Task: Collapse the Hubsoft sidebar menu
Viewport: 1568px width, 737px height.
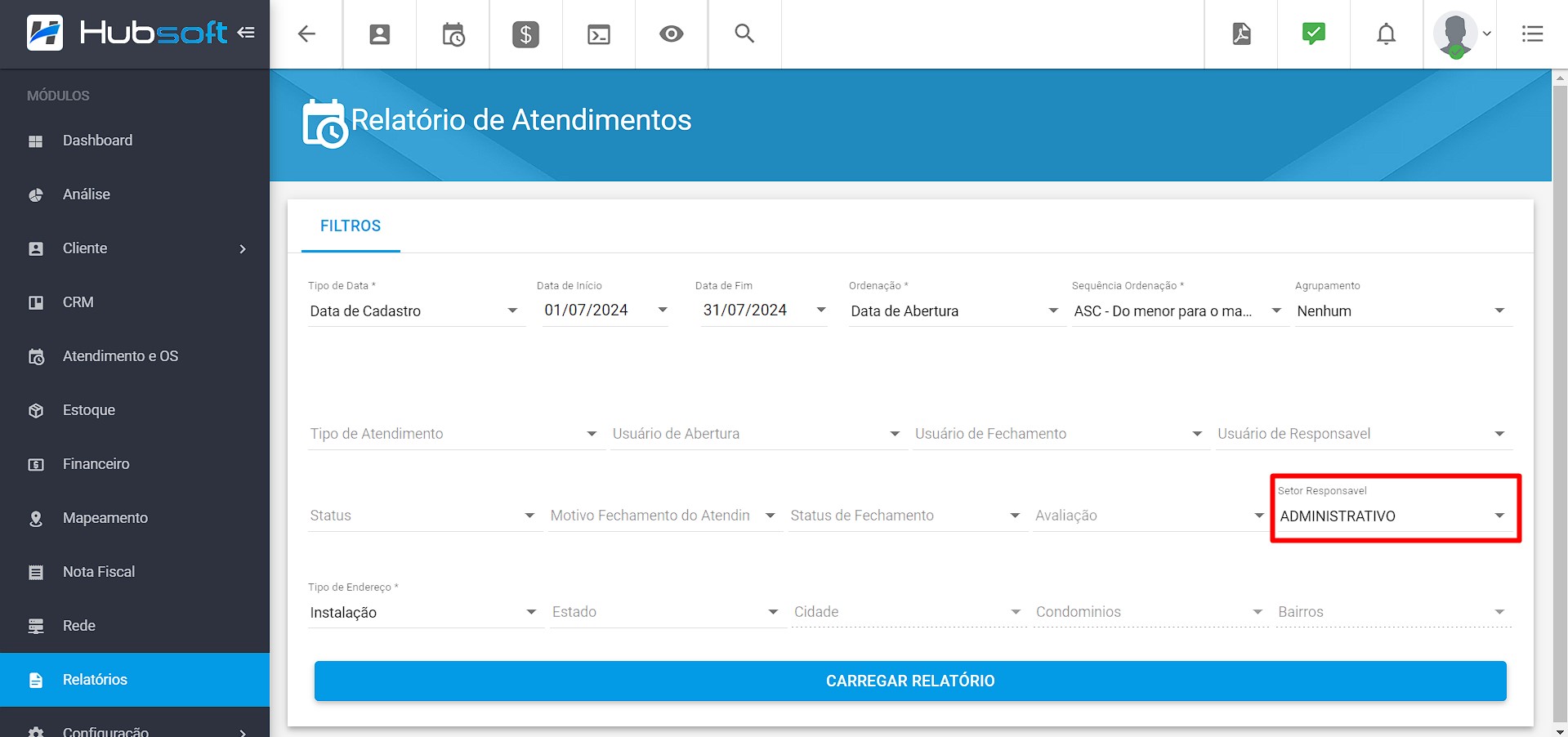Action: pyautogui.click(x=246, y=33)
